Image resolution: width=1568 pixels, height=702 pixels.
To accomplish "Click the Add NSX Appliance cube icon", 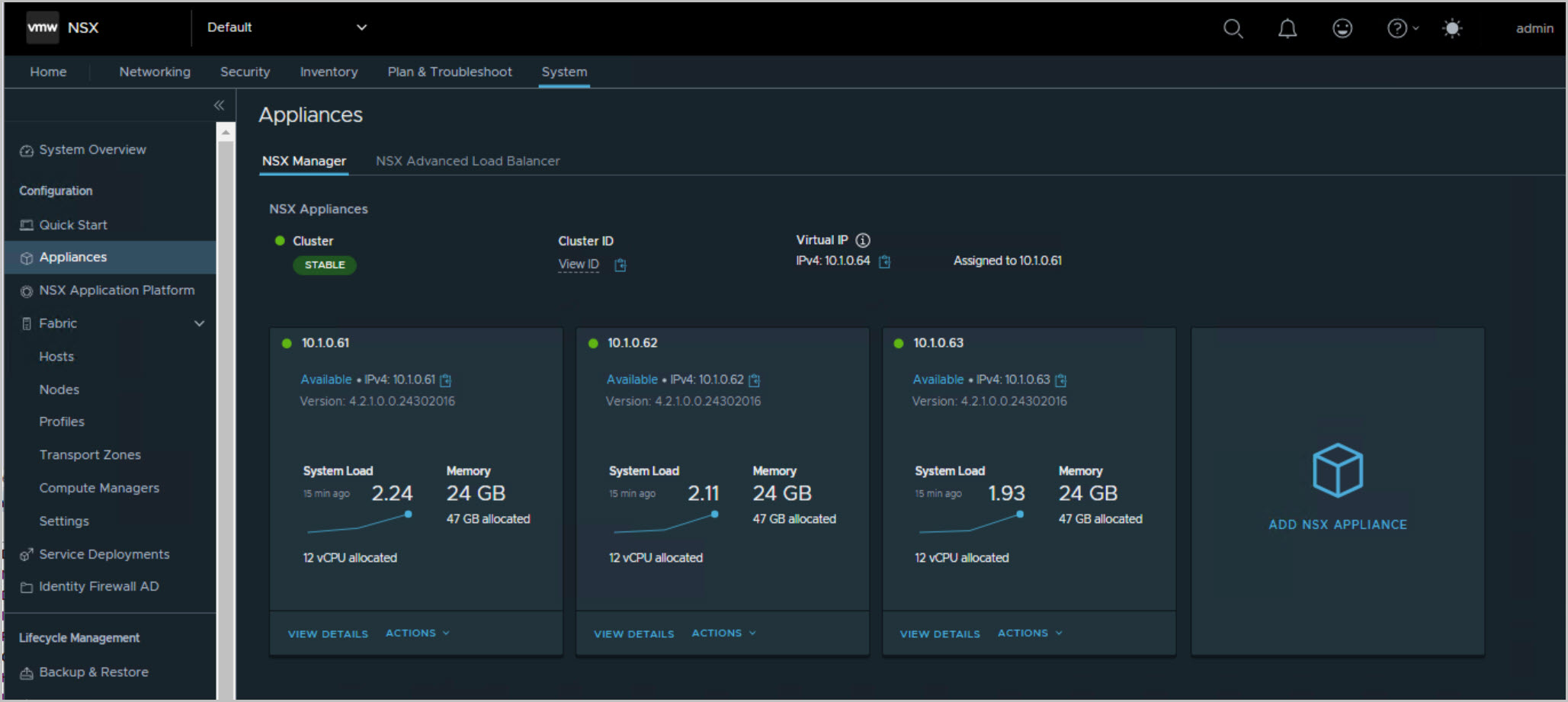I will [x=1337, y=470].
